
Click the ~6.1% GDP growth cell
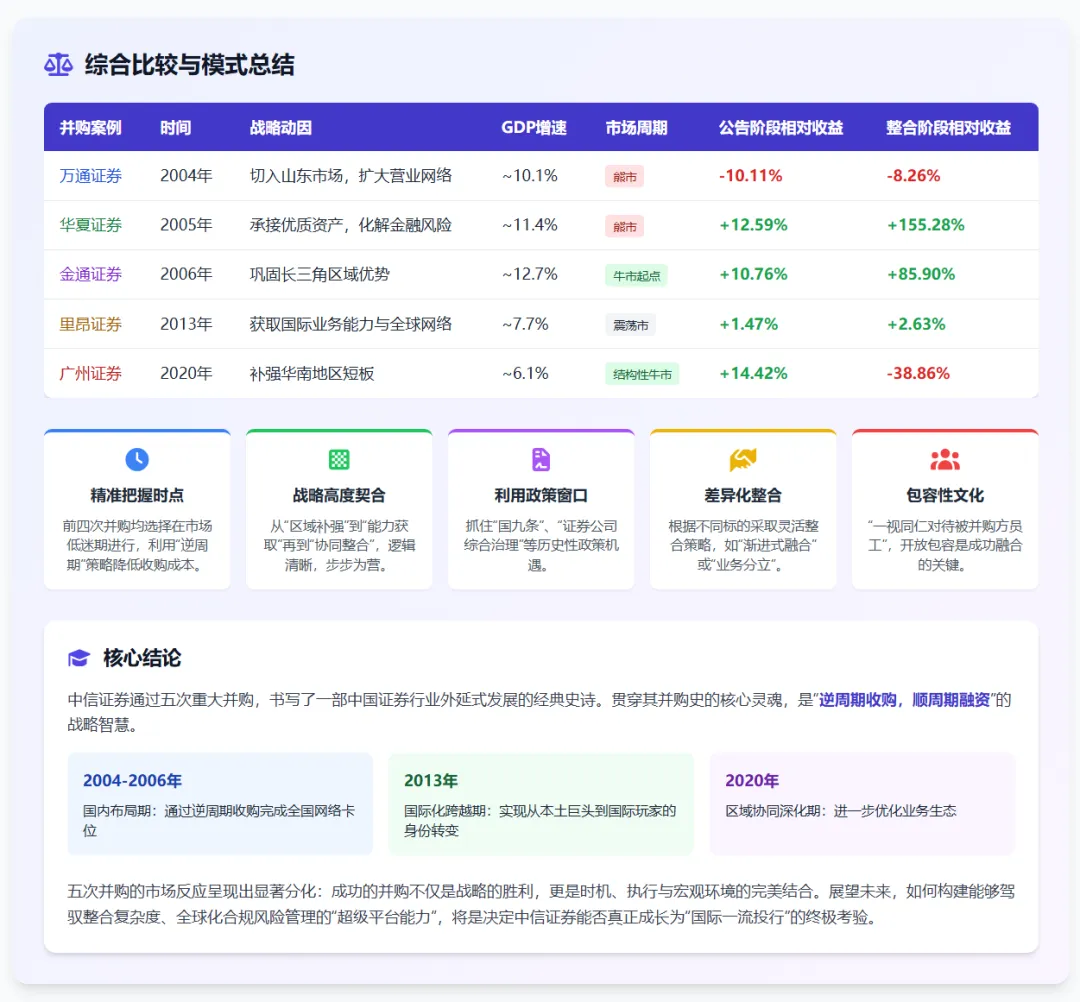pyautogui.click(x=525, y=373)
